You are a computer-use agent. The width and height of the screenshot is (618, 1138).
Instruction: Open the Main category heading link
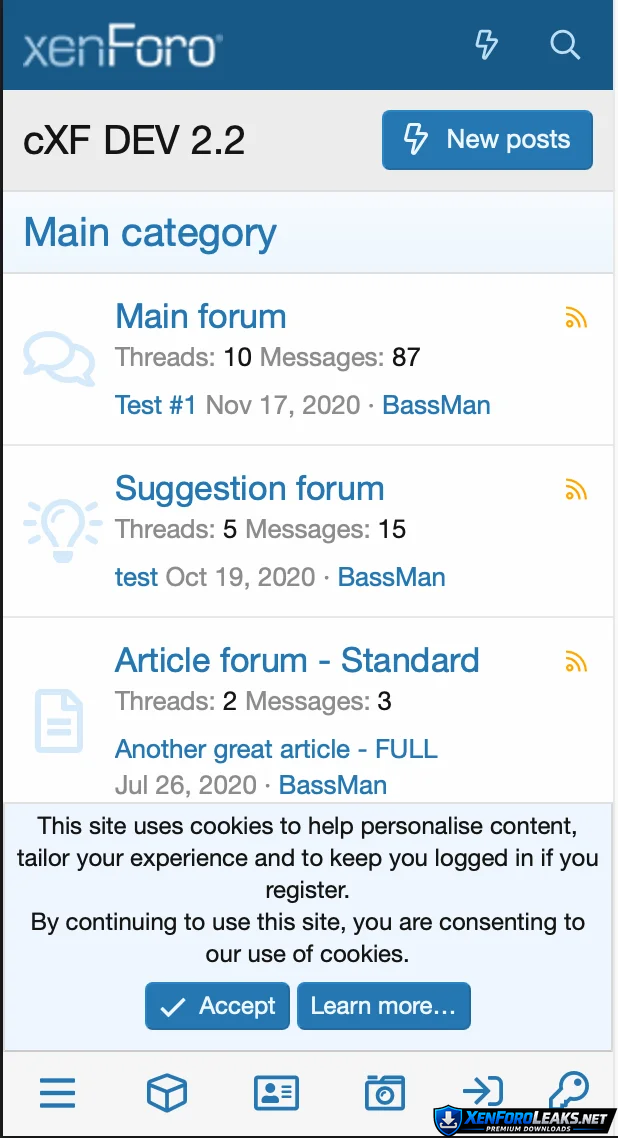[150, 233]
